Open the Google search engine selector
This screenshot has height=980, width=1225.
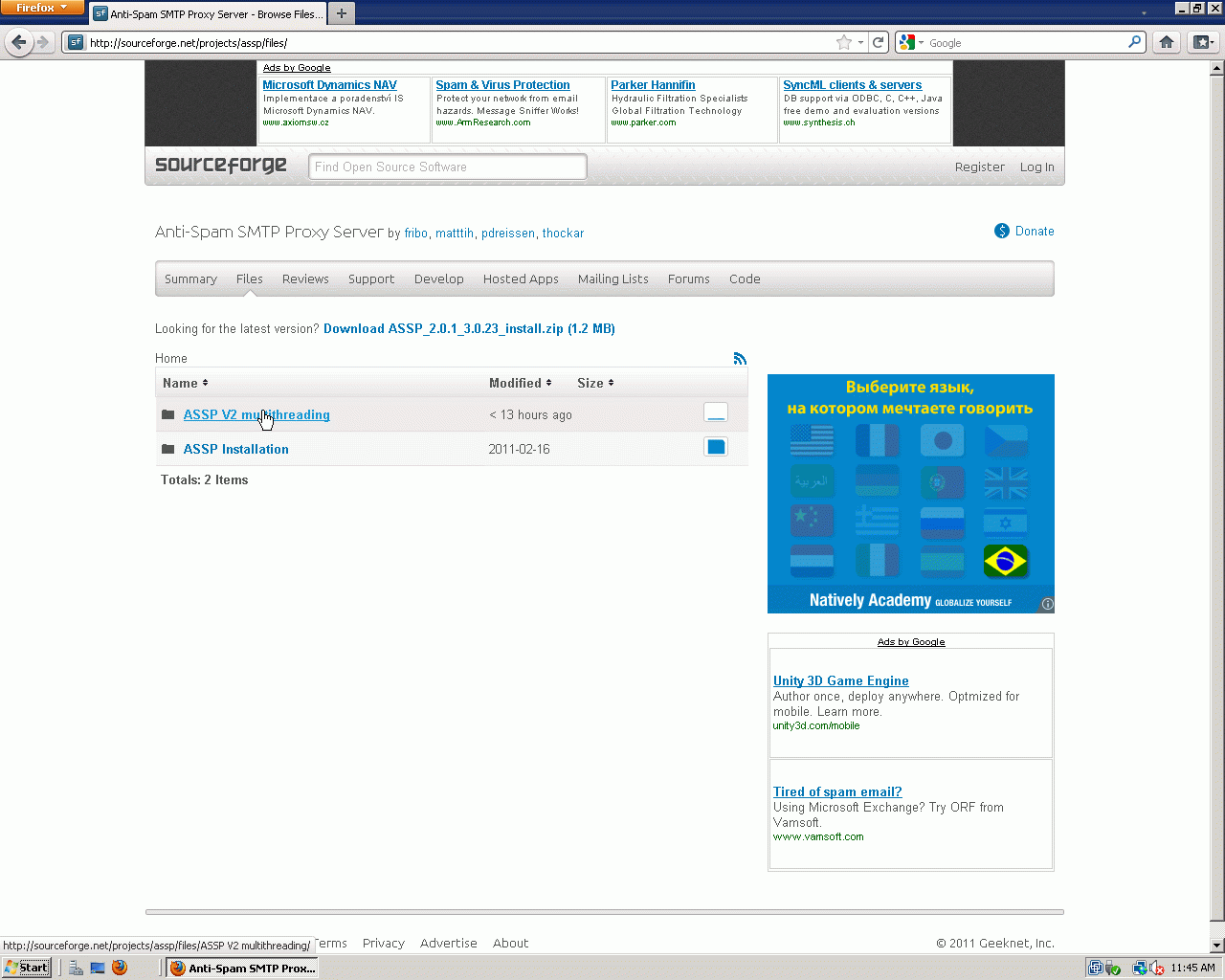(x=910, y=42)
